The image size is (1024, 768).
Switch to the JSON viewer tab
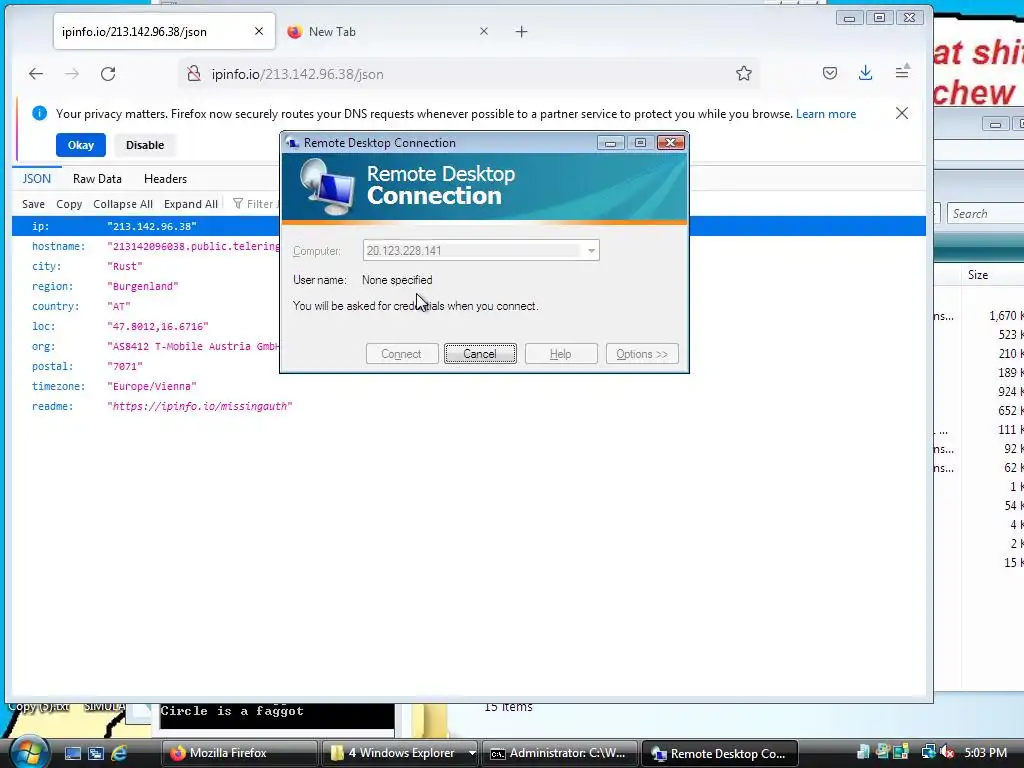click(37, 178)
